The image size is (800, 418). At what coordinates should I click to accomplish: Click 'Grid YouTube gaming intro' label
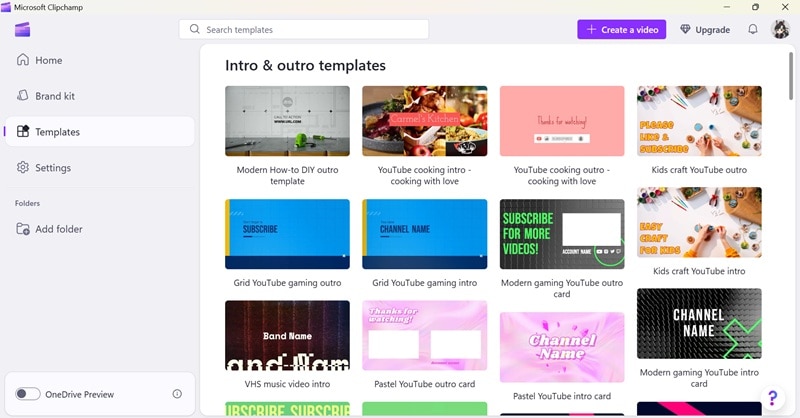(x=424, y=282)
